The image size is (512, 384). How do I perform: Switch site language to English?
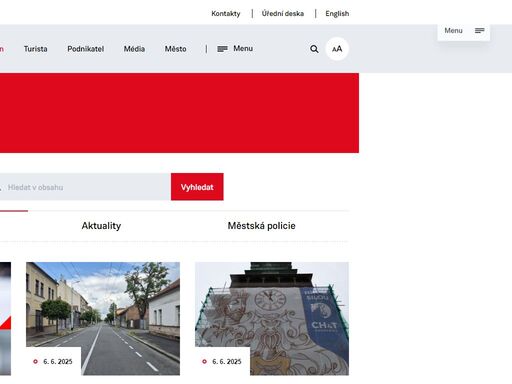pyautogui.click(x=337, y=14)
